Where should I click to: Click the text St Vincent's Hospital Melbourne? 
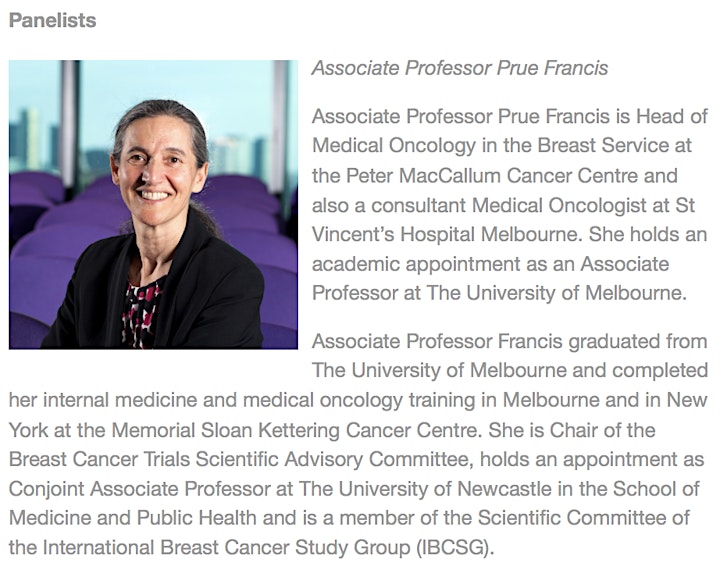click(x=503, y=220)
